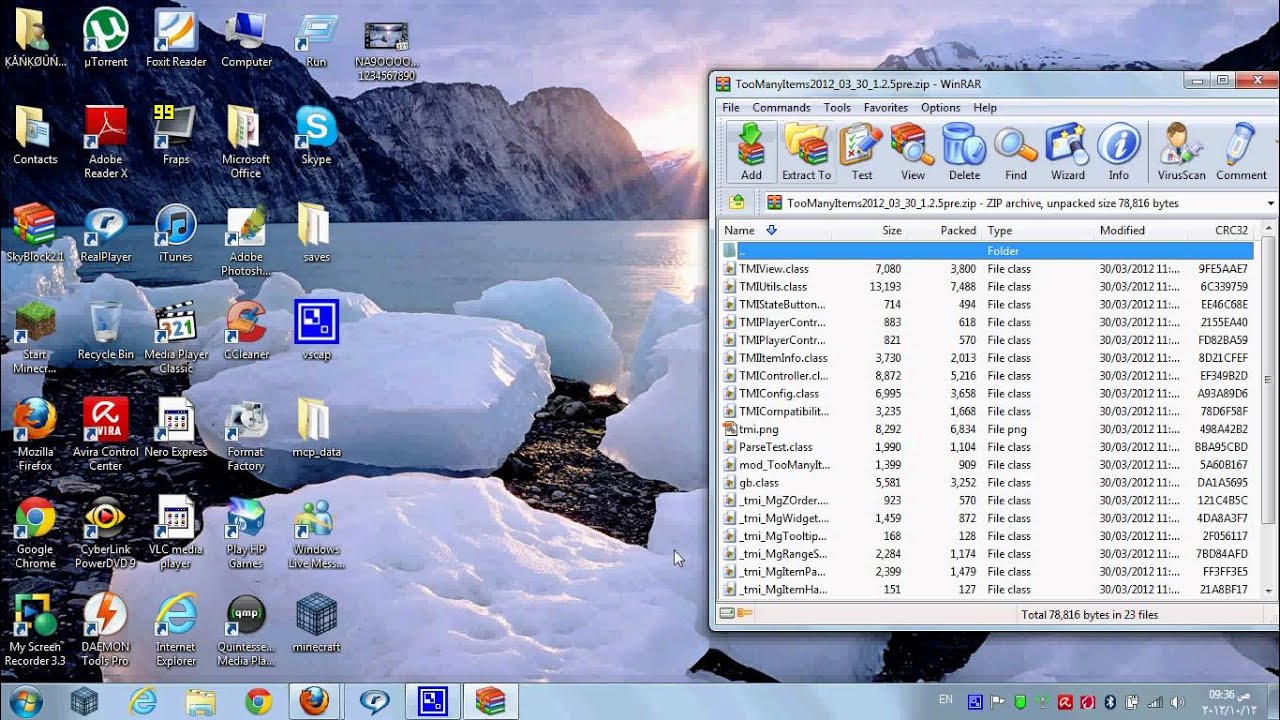Select RealPlayer desktop icon
This screenshot has width=1280, height=720.
click(x=105, y=233)
